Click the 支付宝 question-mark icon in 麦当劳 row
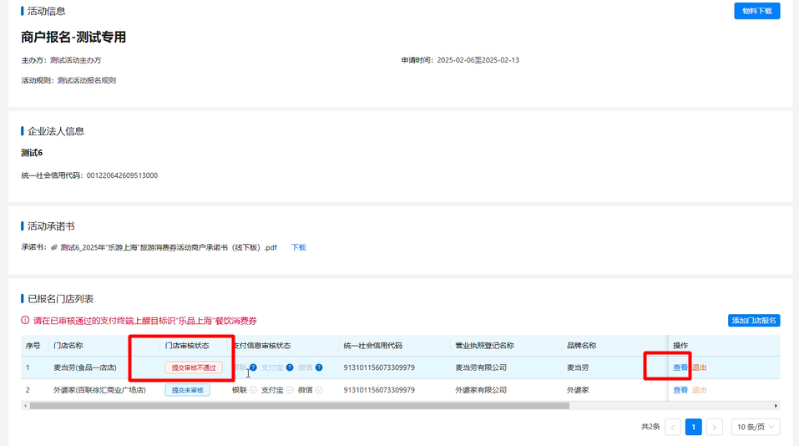Image resolution: width=799 pixels, height=446 pixels. pos(288,367)
